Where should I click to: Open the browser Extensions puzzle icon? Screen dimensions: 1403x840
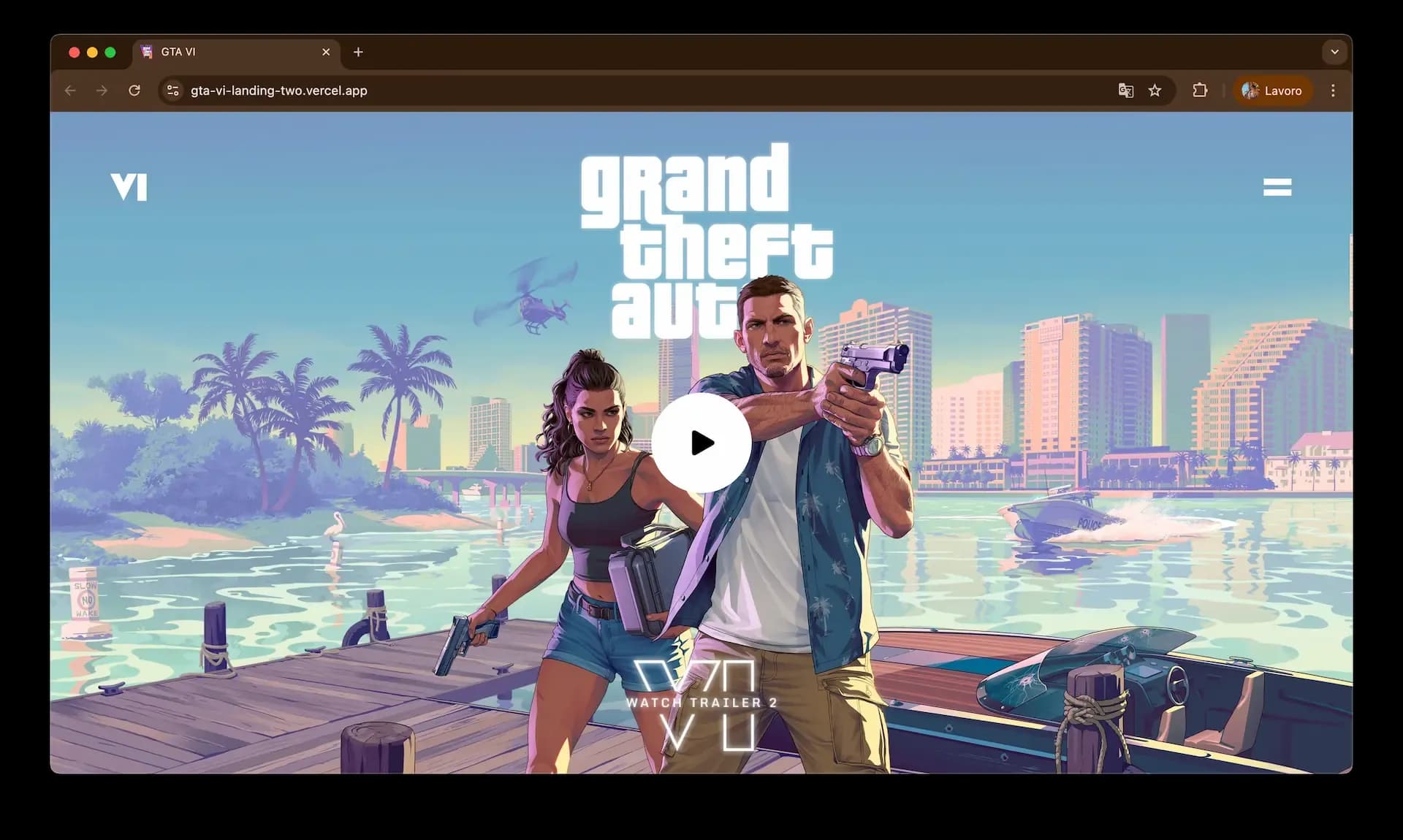[1200, 91]
